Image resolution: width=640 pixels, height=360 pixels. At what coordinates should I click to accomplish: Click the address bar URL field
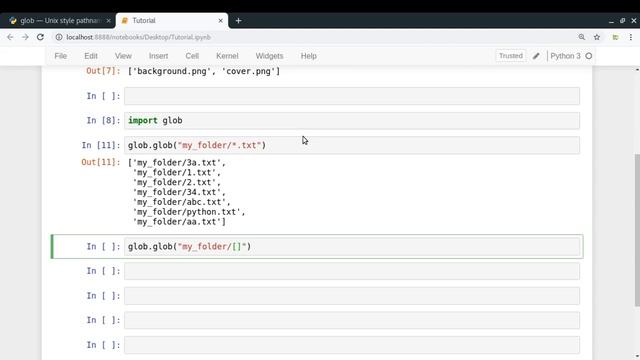click(x=314, y=37)
